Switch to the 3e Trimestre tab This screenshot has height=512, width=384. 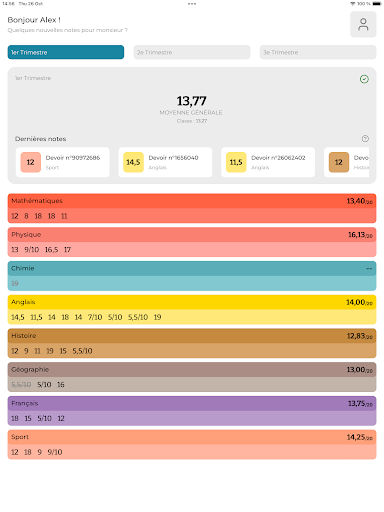tap(318, 52)
